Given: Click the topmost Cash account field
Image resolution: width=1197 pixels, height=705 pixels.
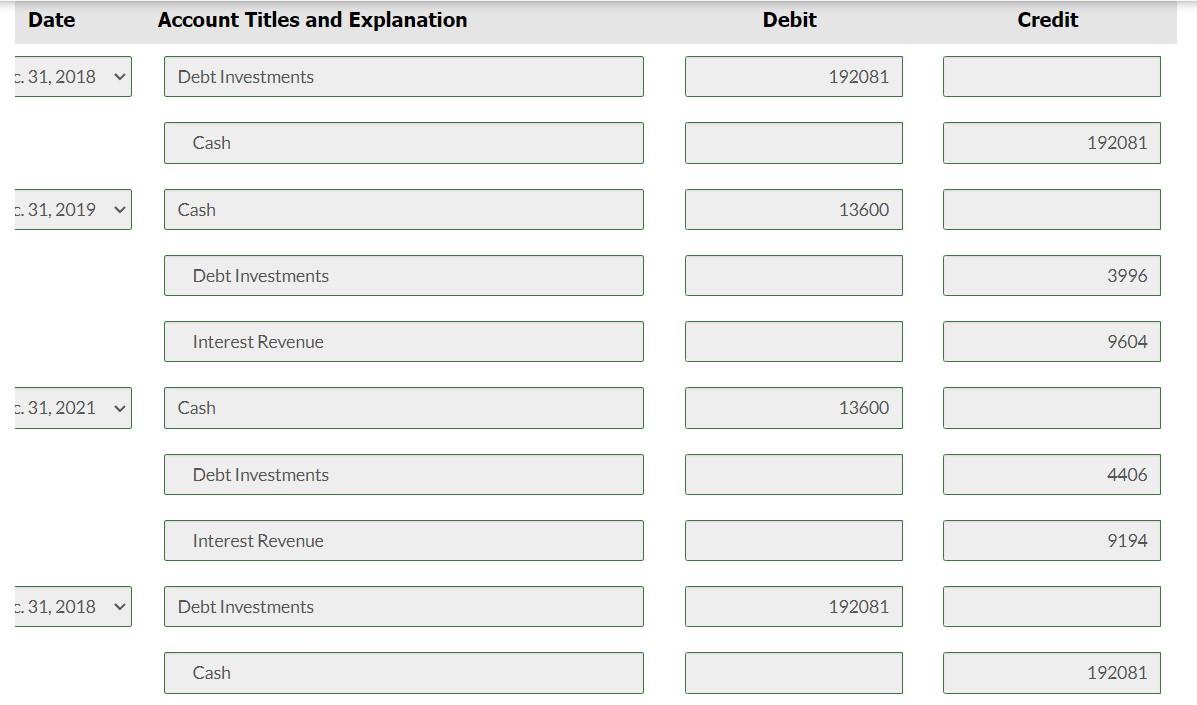Looking at the screenshot, I should [x=403, y=143].
